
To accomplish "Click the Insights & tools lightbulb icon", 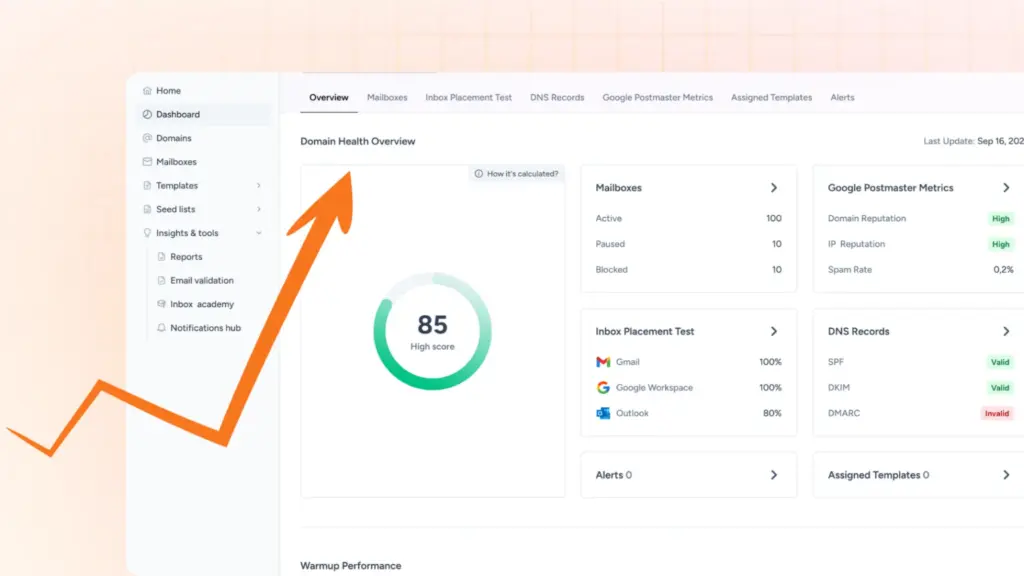I will (147, 233).
